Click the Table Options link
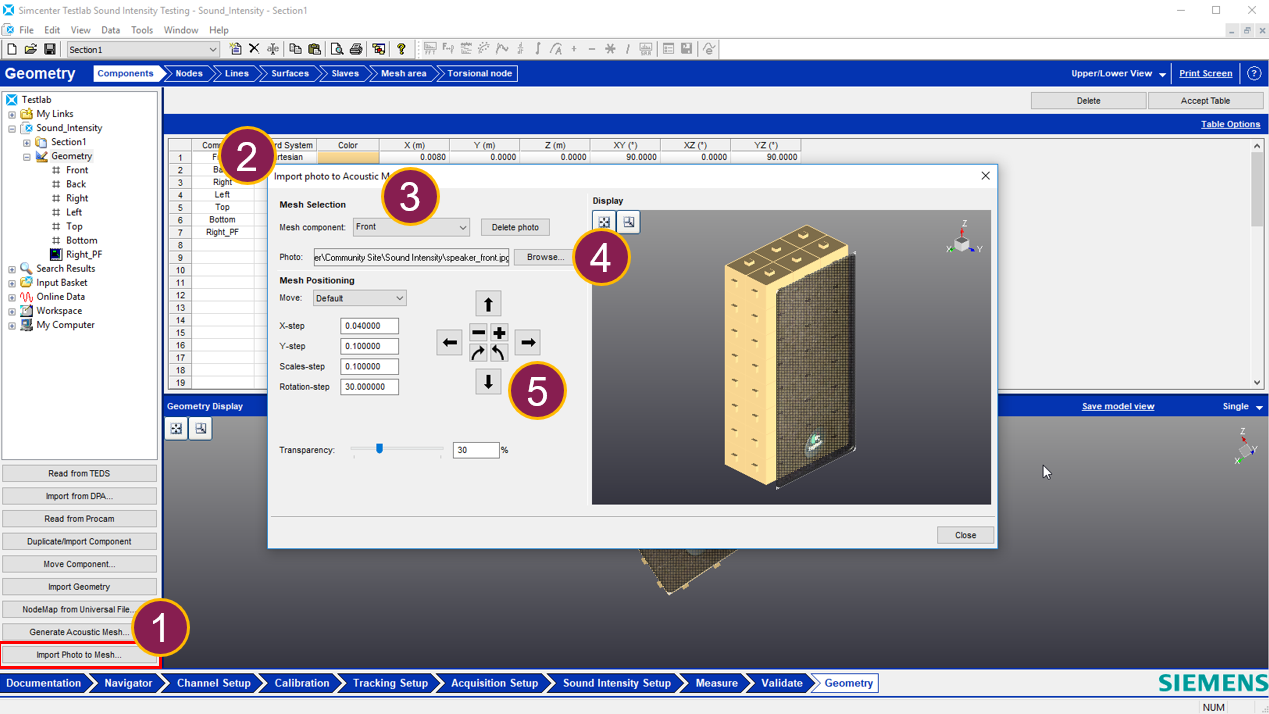The height and width of the screenshot is (714, 1269). point(1230,124)
